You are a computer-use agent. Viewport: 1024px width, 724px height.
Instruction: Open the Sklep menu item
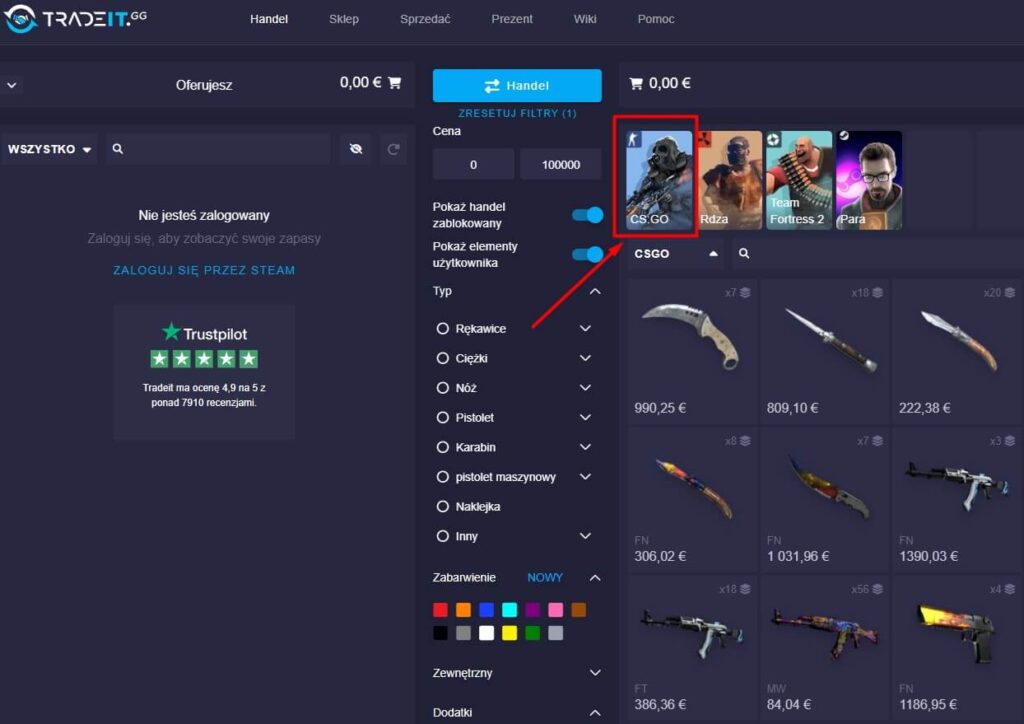(343, 19)
